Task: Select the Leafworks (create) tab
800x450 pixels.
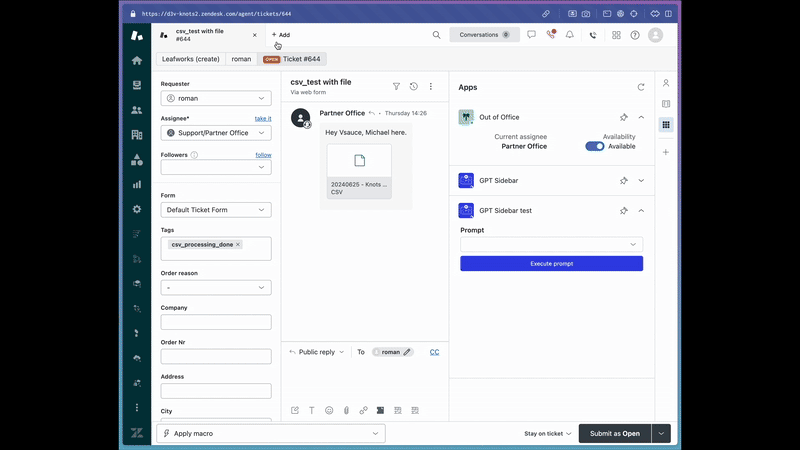Action: click(x=191, y=59)
